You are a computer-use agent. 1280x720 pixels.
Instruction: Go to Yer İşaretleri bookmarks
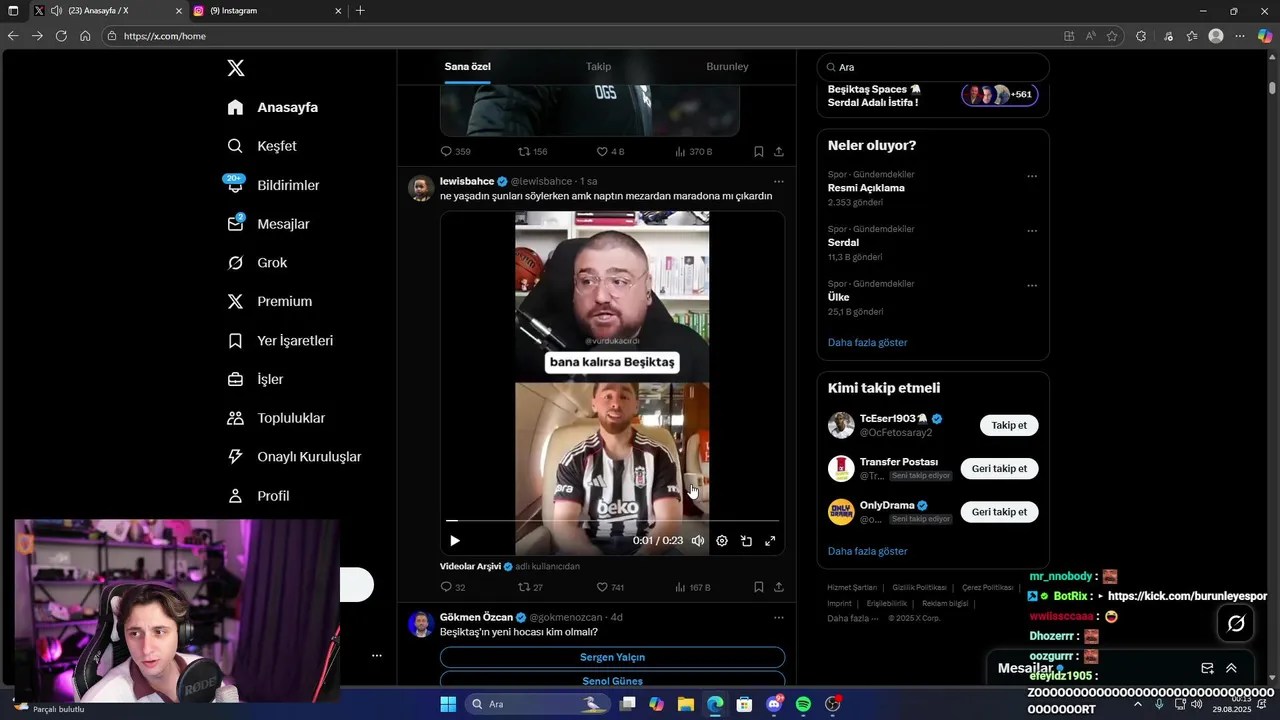[280, 340]
